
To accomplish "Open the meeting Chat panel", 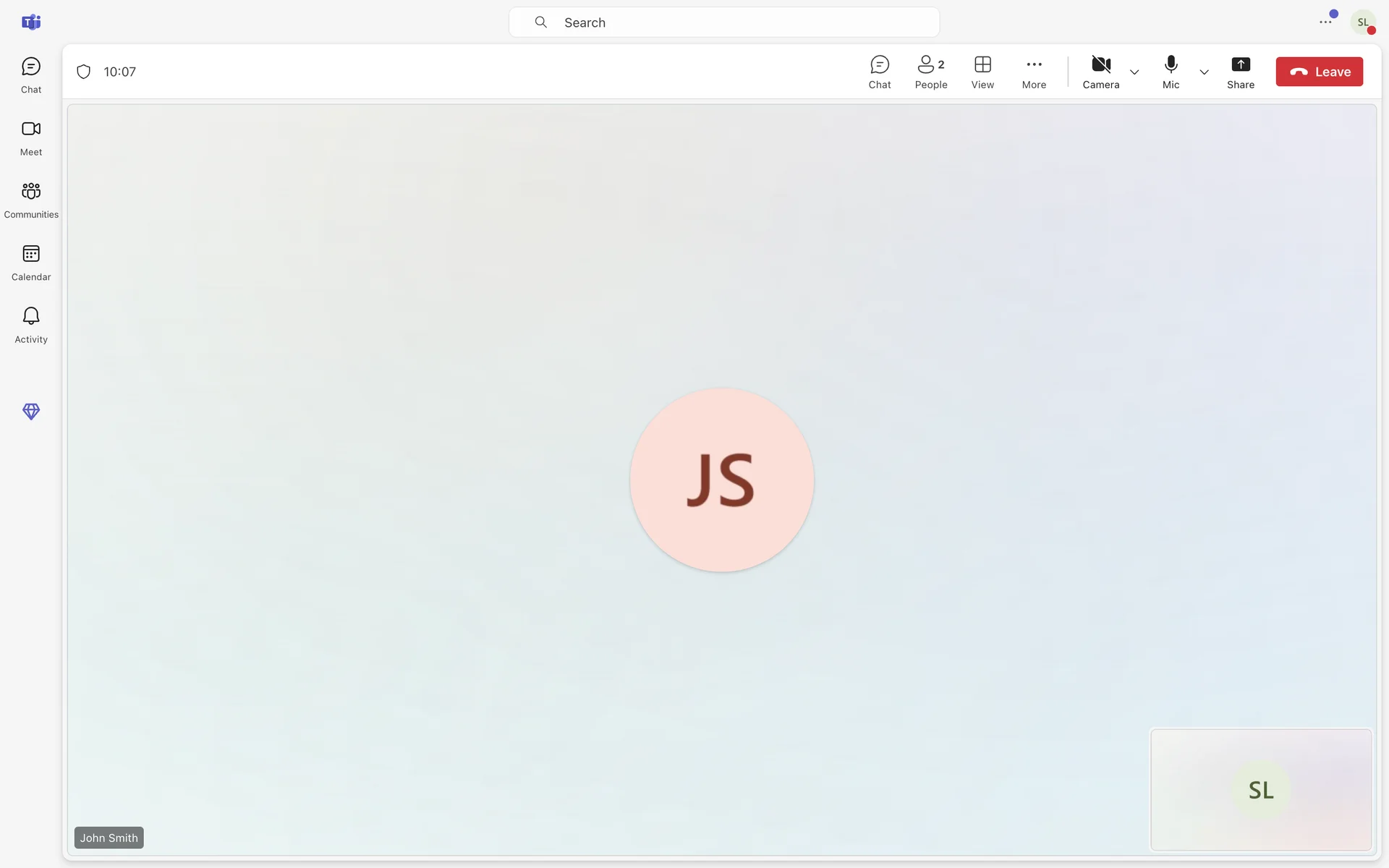I will tap(880, 72).
